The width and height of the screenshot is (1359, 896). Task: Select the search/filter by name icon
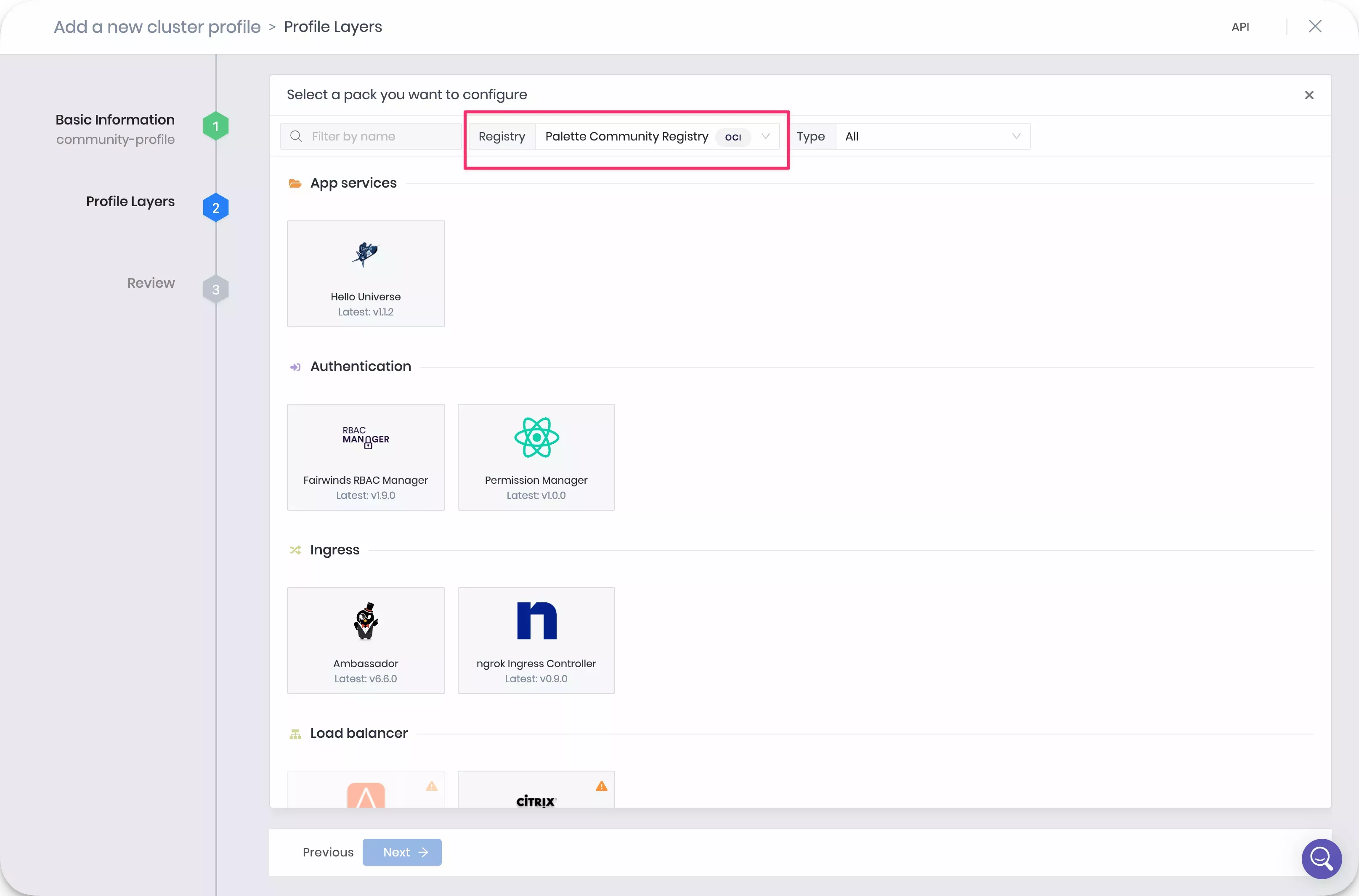(297, 136)
